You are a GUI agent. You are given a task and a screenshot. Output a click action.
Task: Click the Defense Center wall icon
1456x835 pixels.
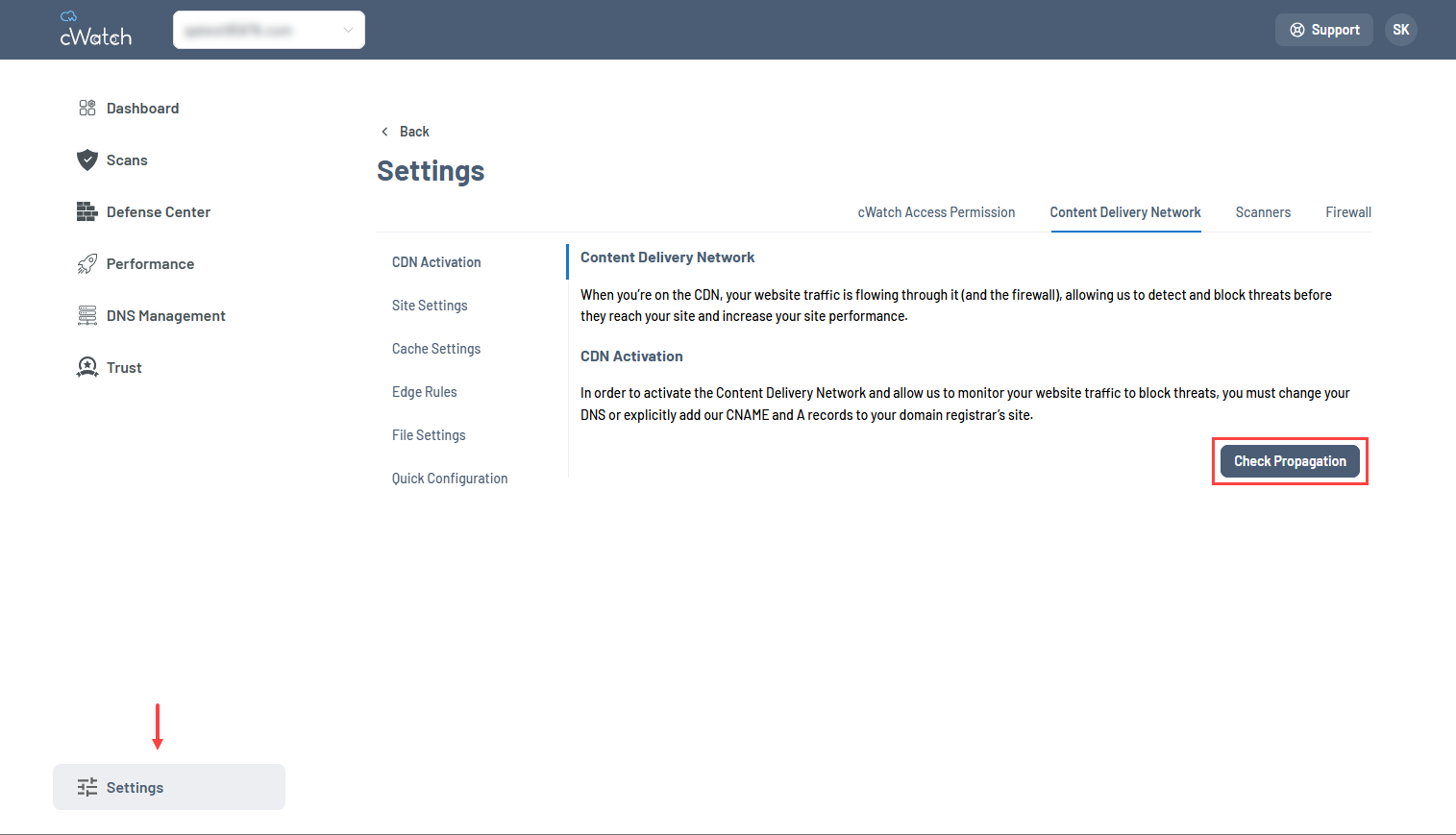pos(87,211)
